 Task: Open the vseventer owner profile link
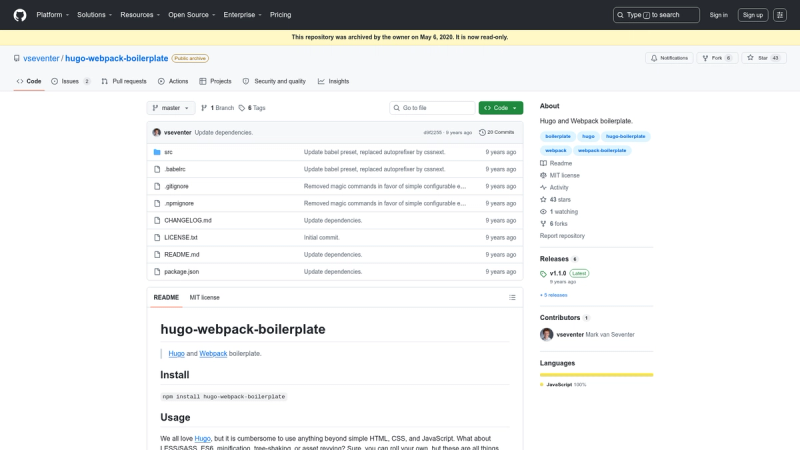41,58
